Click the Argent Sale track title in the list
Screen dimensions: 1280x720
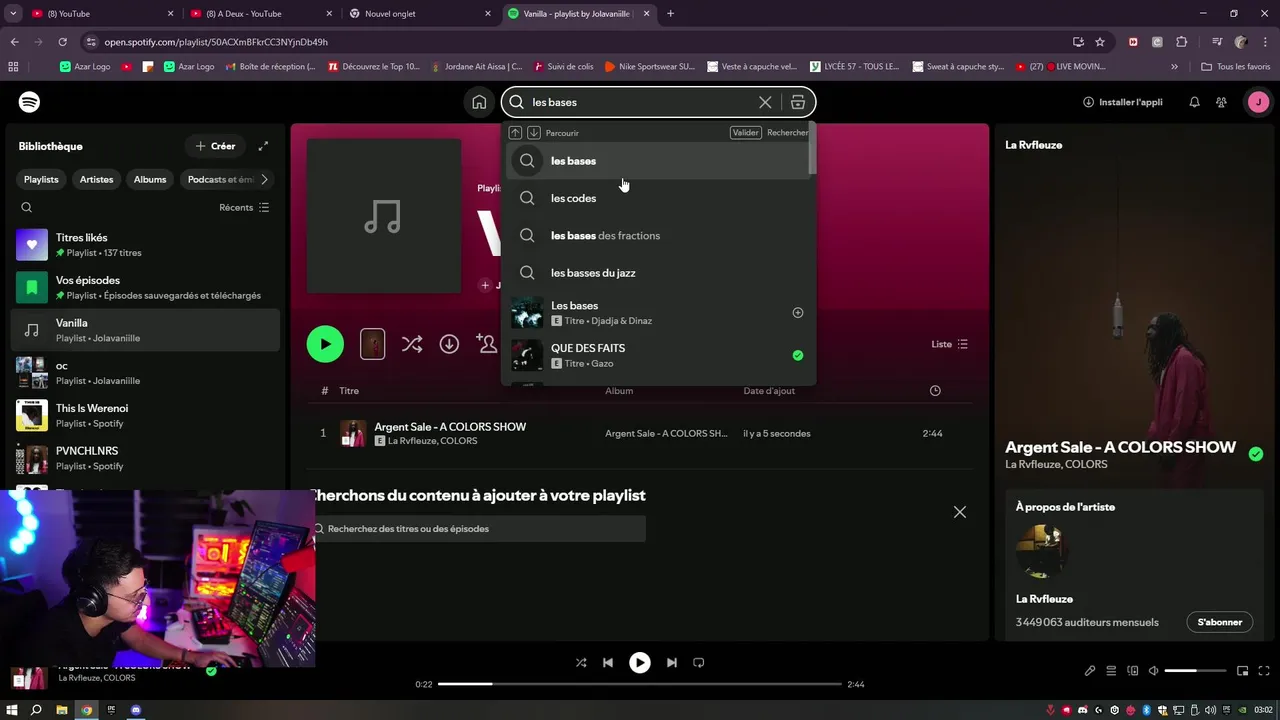pos(450,427)
